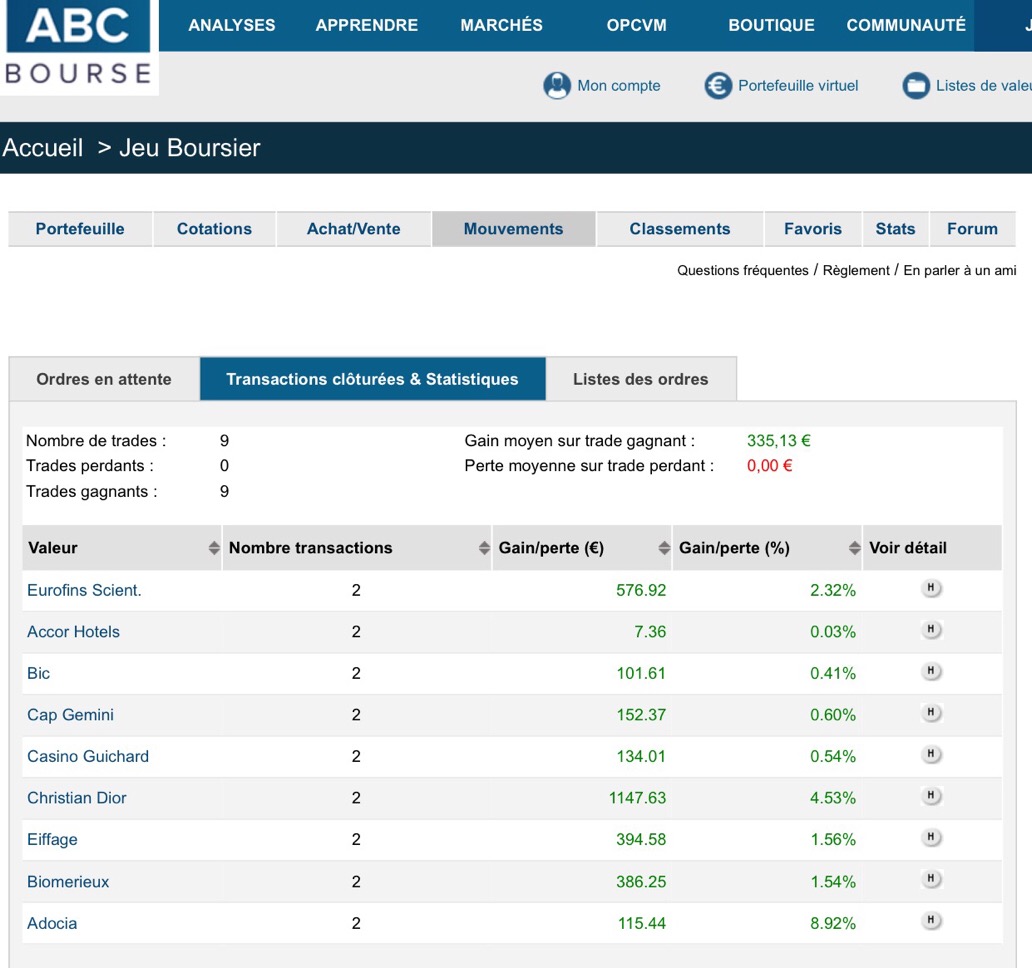Image resolution: width=1032 pixels, height=968 pixels.
Task: View detail icon for Accor Hotels
Action: 931,629
